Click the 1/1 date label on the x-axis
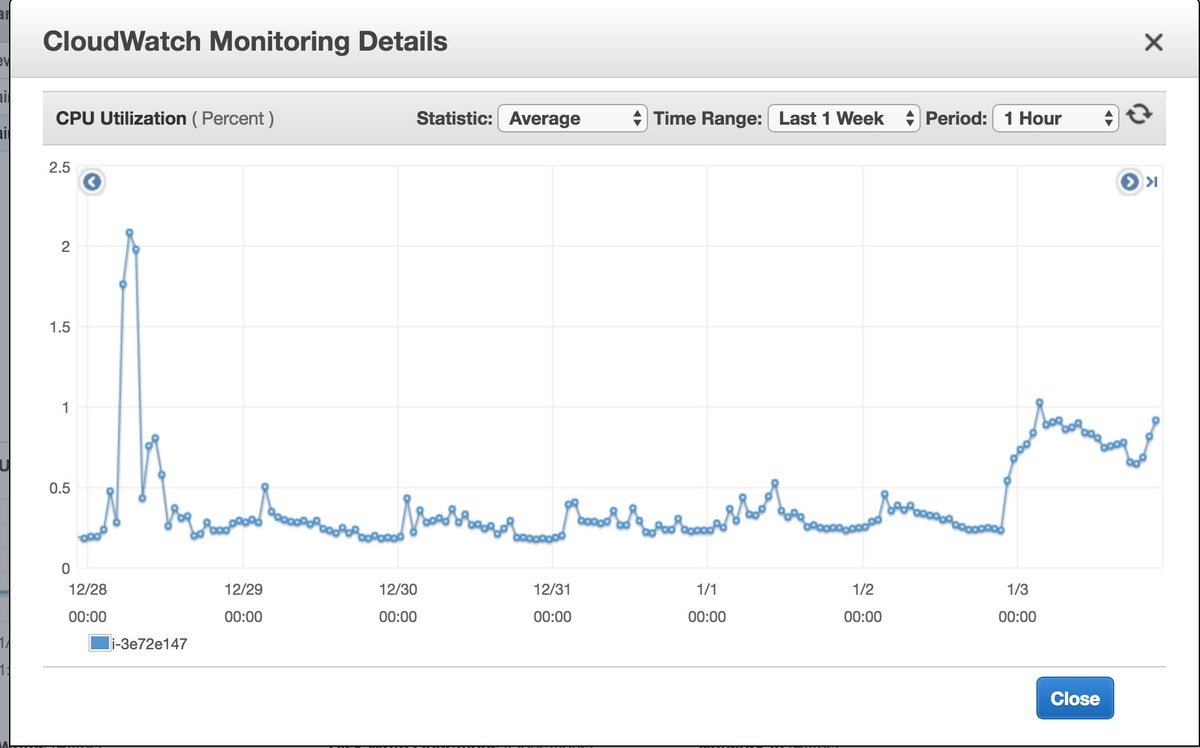Image resolution: width=1200 pixels, height=748 pixels. tap(707, 589)
